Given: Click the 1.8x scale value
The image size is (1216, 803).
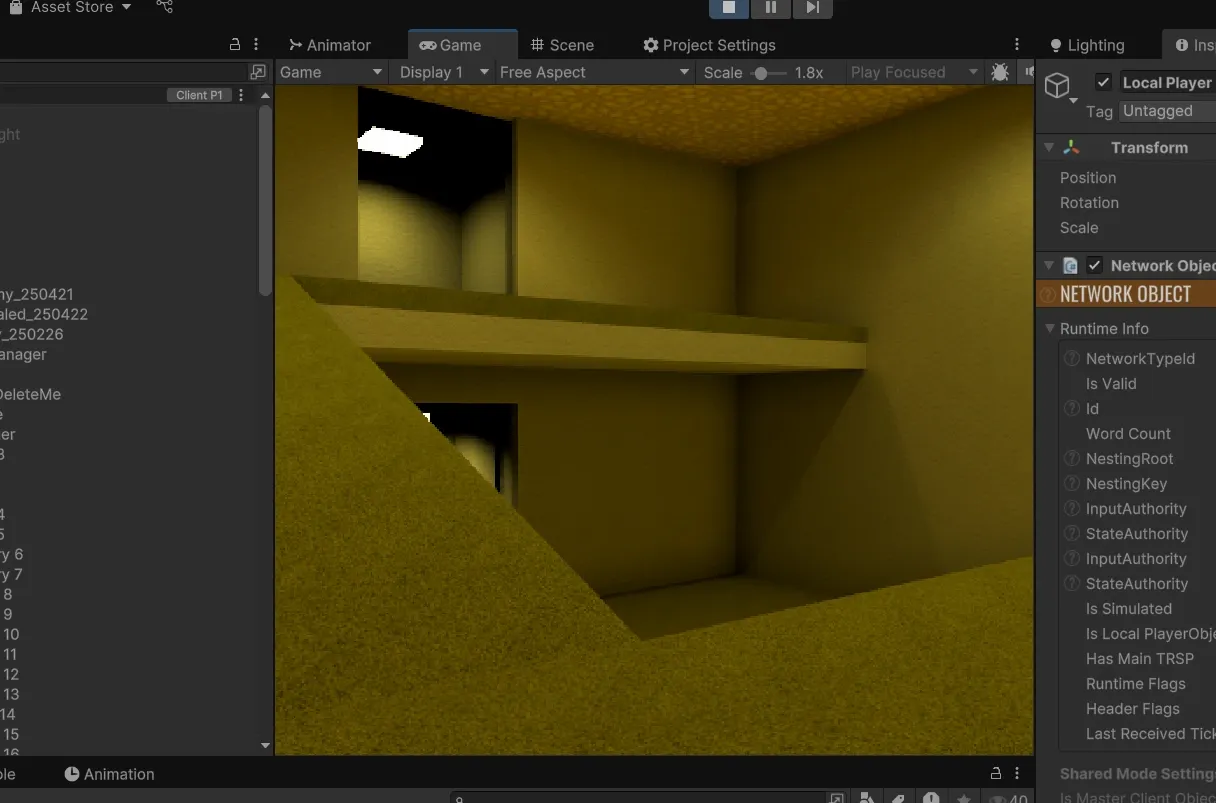Looking at the screenshot, I should tap(809, 73).
